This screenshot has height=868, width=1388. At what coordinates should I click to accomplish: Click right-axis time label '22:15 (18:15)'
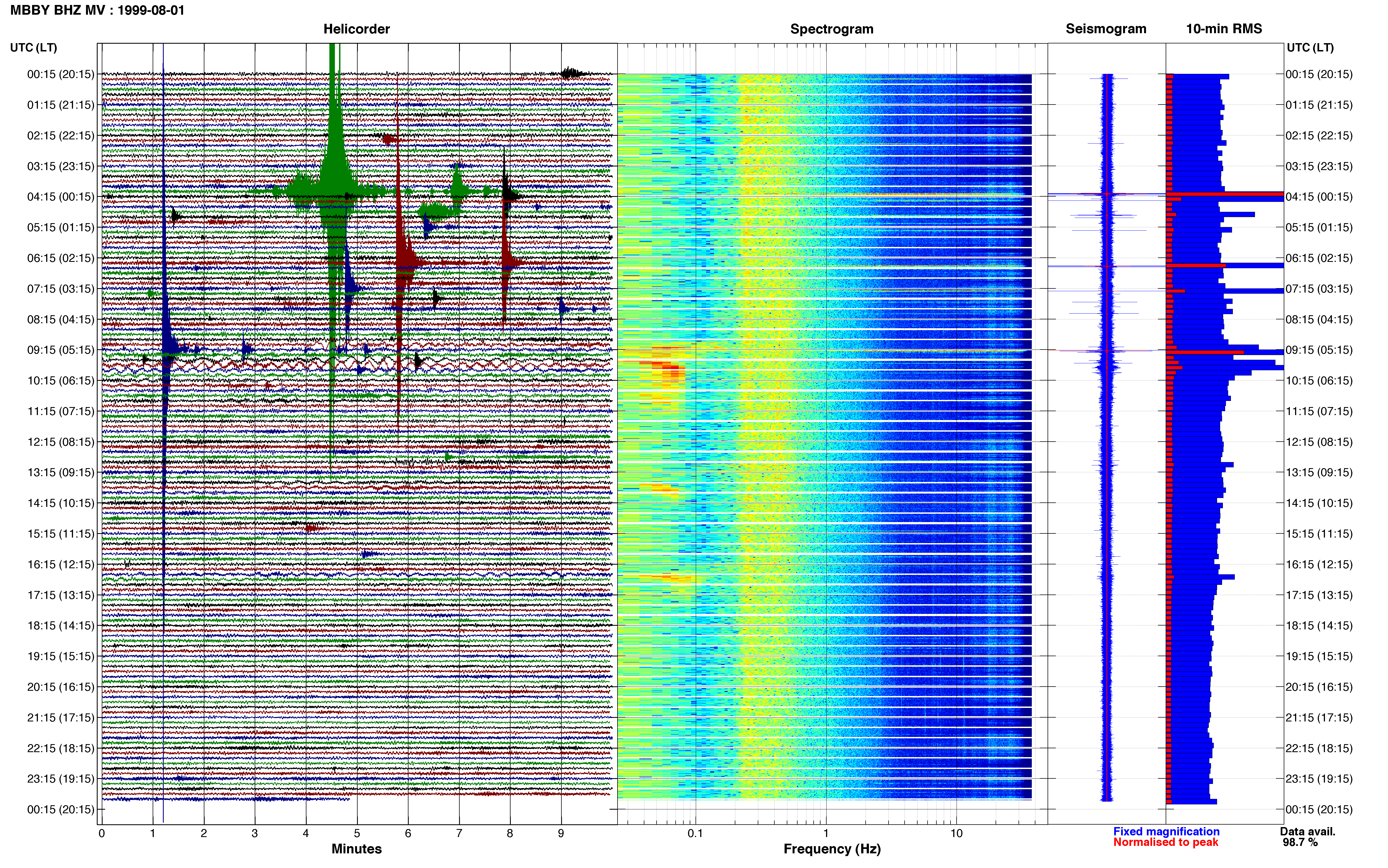click(x=1319, y=748)
